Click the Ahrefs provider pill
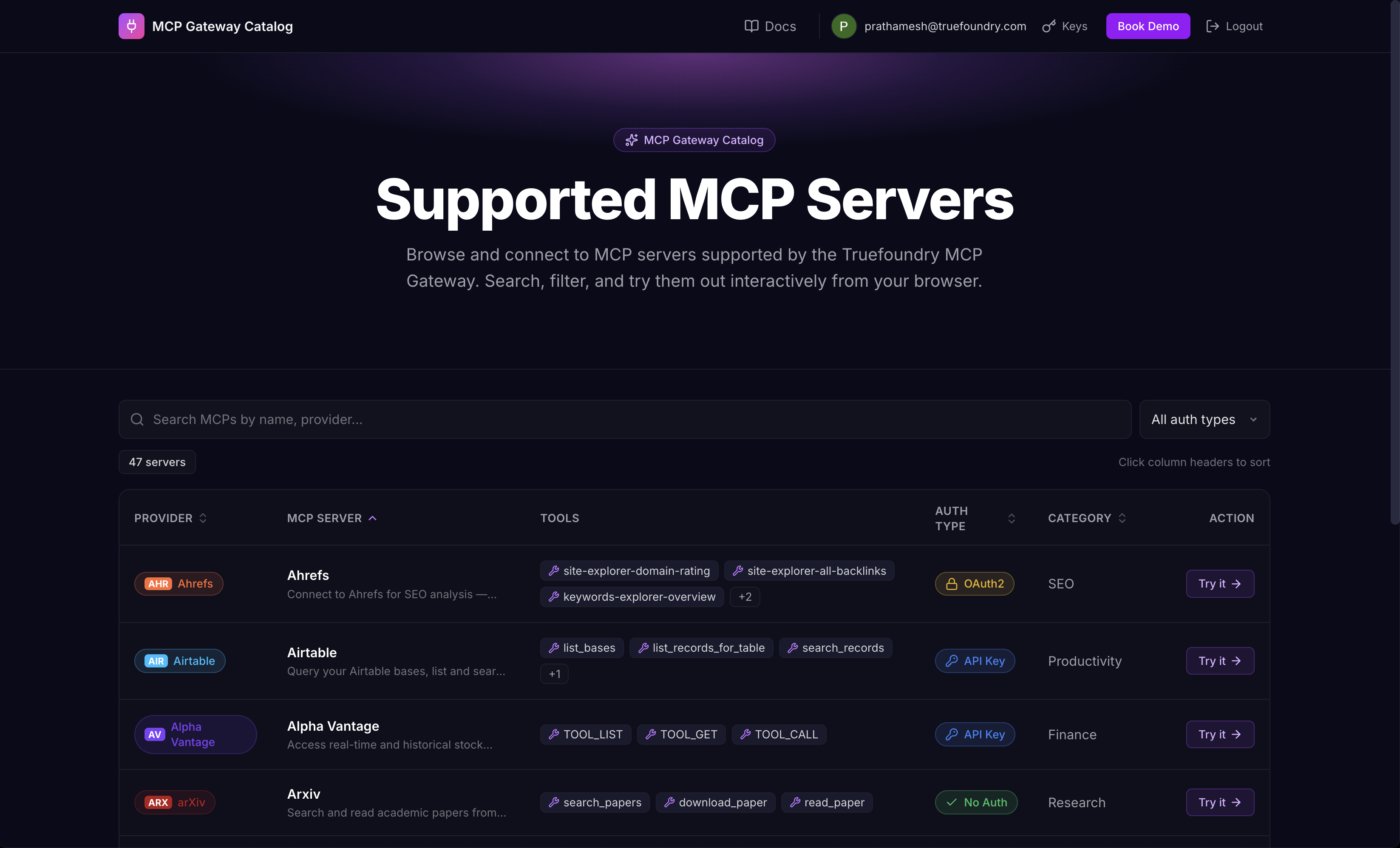The height and width of the screenshot is (848, 1400). click(x=179, y=584)
